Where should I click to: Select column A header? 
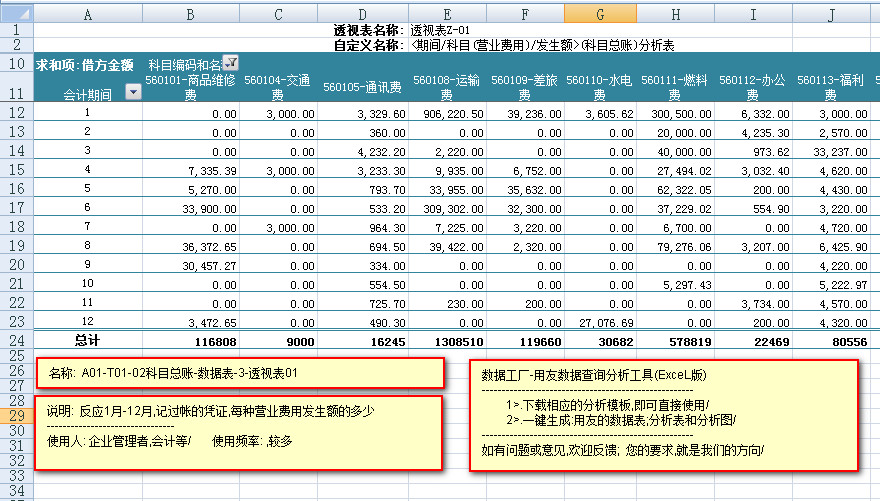88,14
